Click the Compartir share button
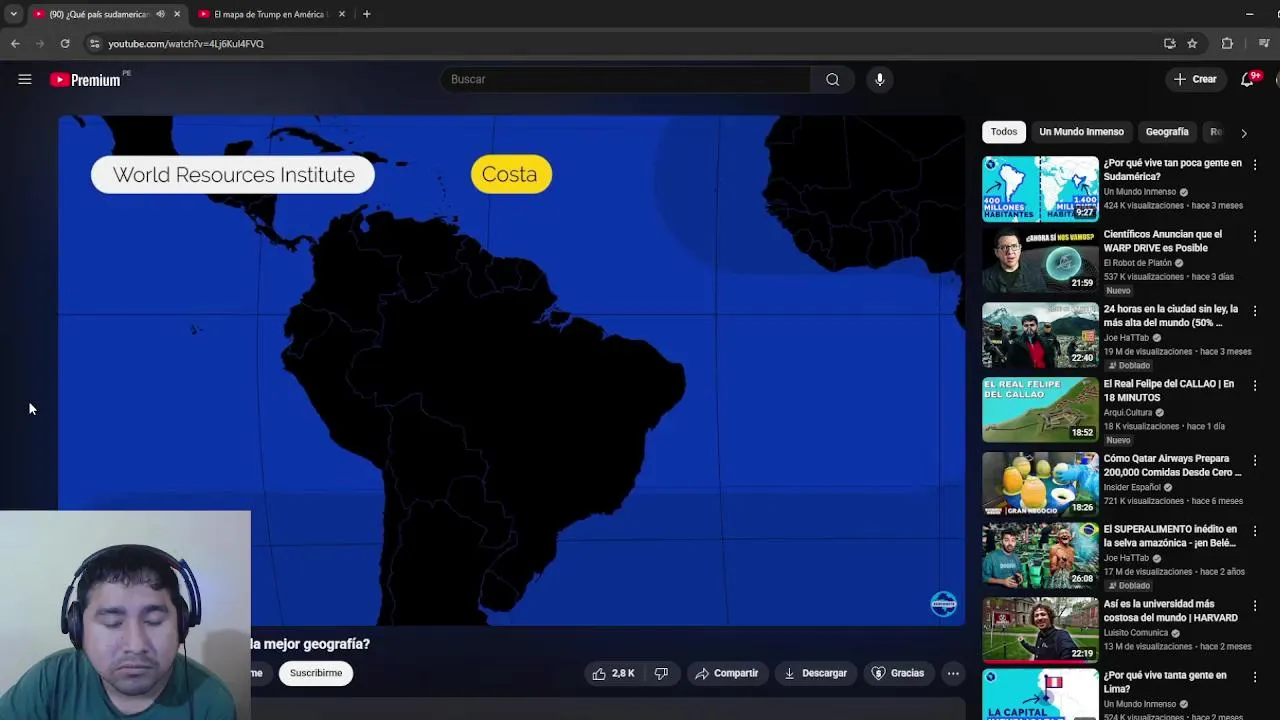This screenshot has height=720, width=1280. [x=726, y=673]
